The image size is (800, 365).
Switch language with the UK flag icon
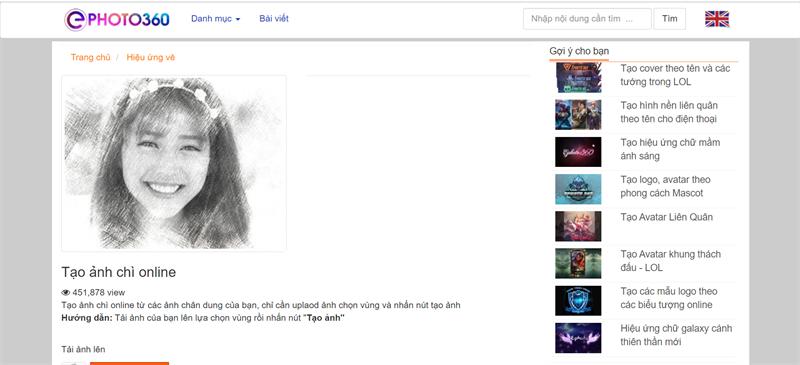point(717,19)
